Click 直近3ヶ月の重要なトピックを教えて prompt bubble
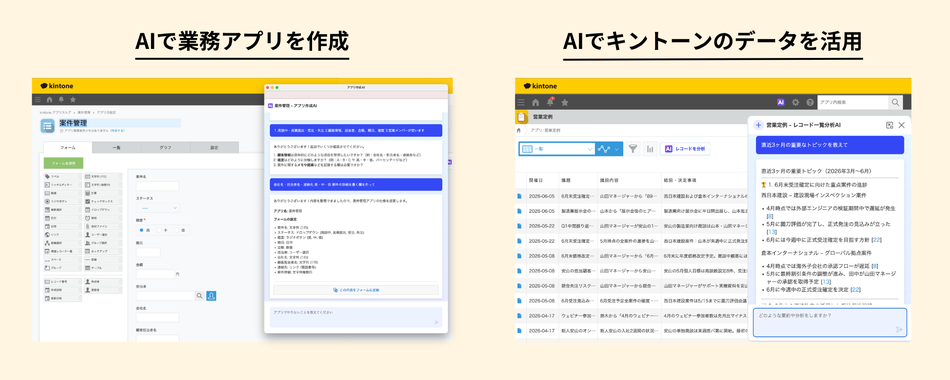The image size is (950, 380). pyautogui.click(x=829, y=145)
